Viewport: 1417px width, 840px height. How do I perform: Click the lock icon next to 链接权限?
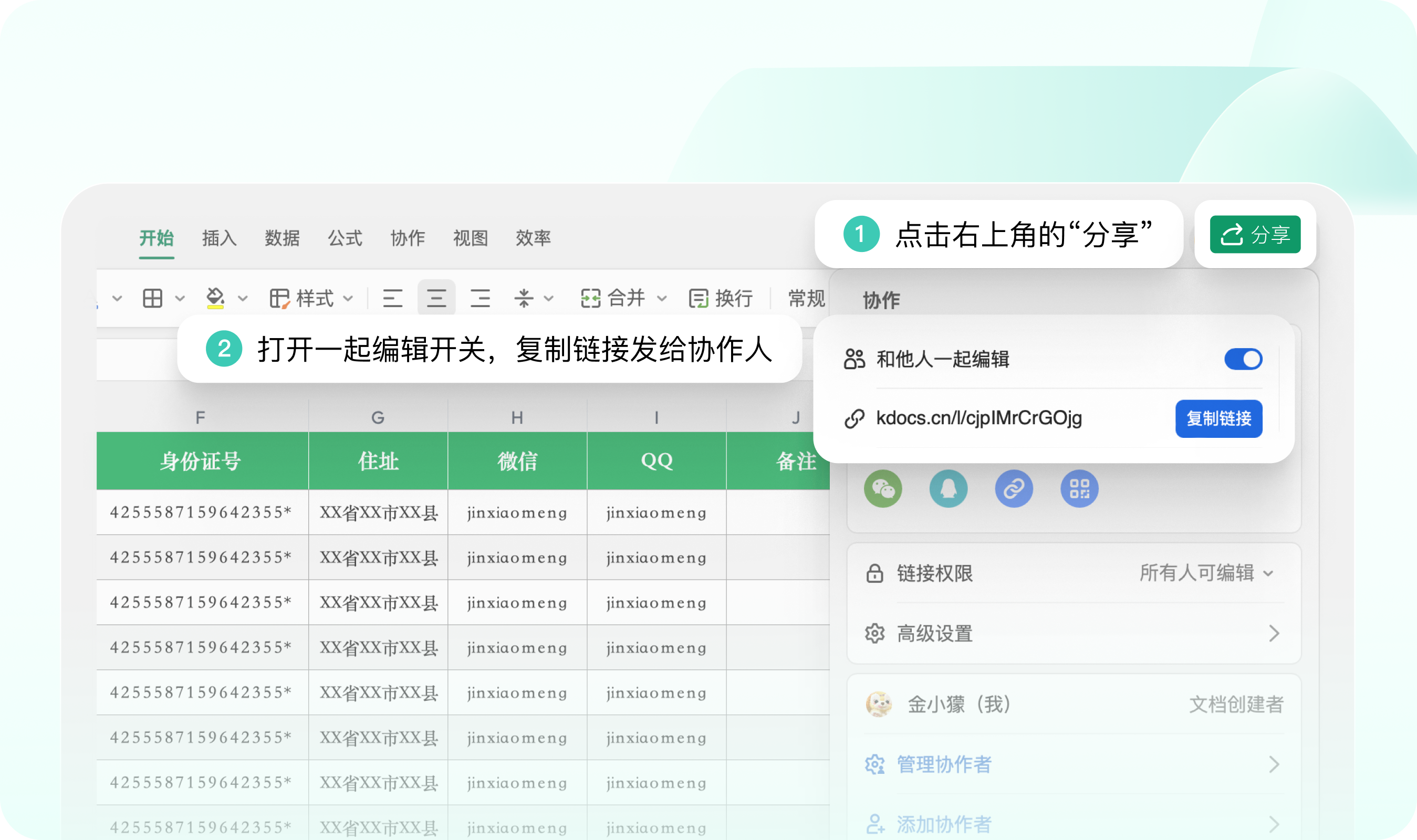point(874,573)
